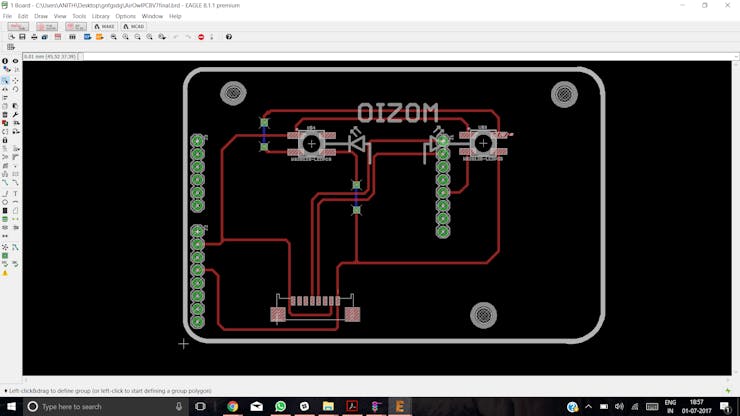Open the View menu
The width and height of the screenshot is (740, 416).
coord(60,16)
